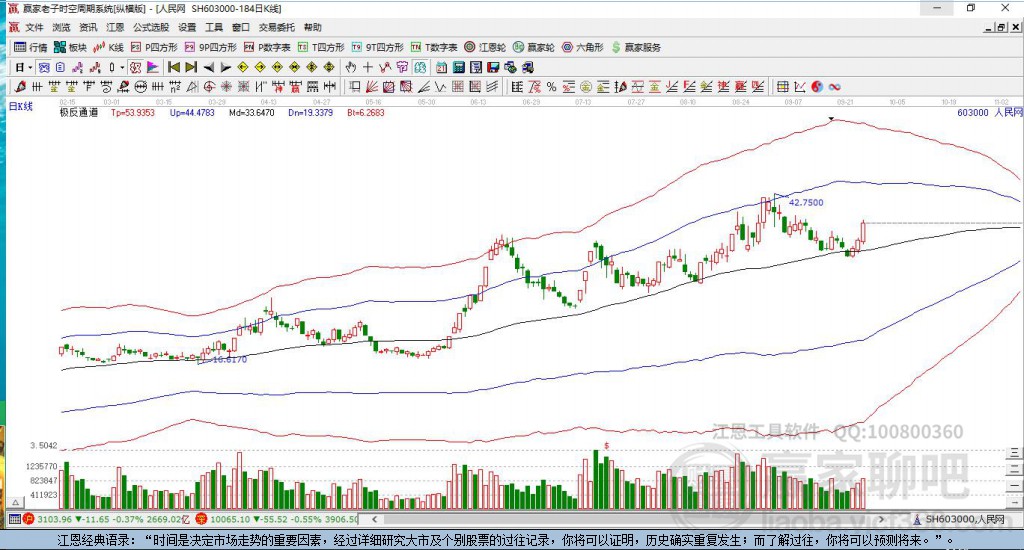Open the 行情 quotes view
Screen dimensions: 1024x550
(x=30, y=47)
